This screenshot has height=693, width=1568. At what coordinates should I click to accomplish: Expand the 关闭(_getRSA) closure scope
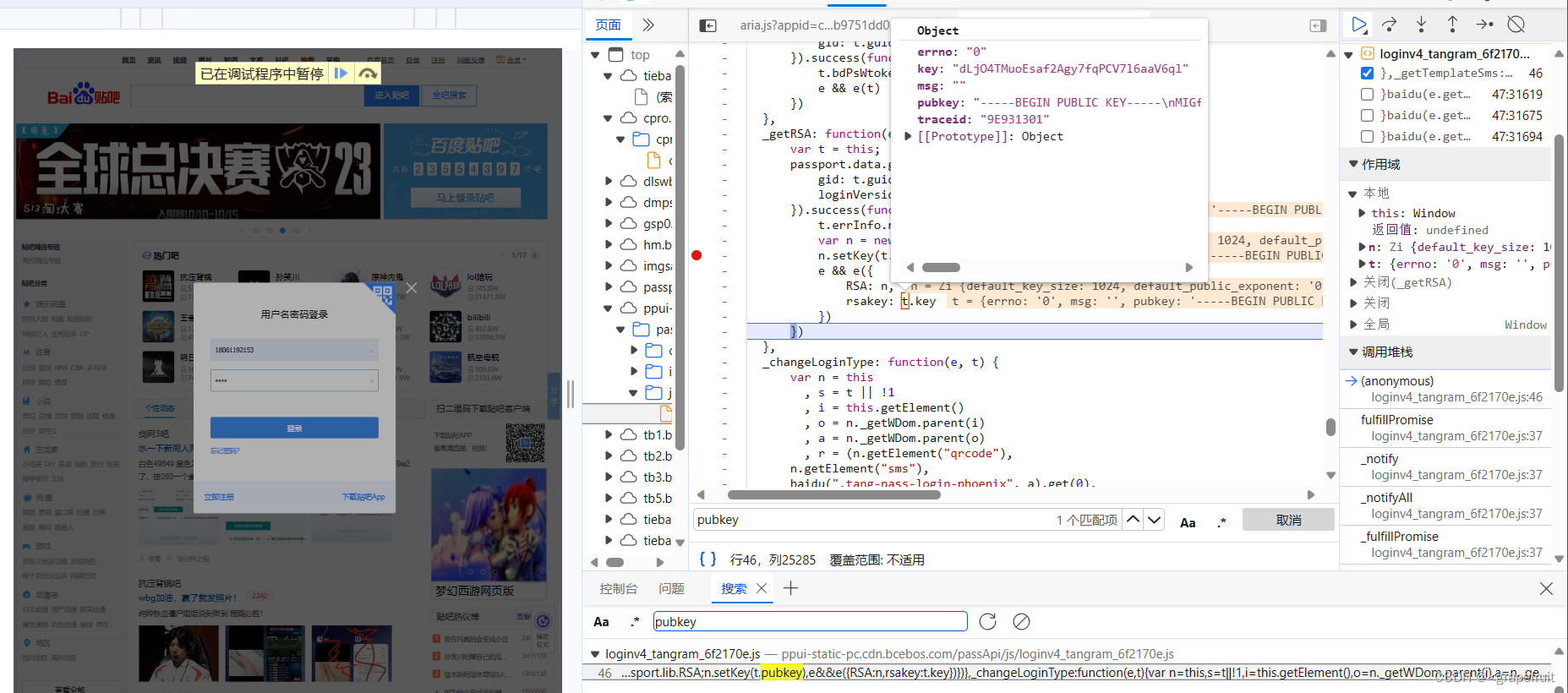(x=1353, y=281)
